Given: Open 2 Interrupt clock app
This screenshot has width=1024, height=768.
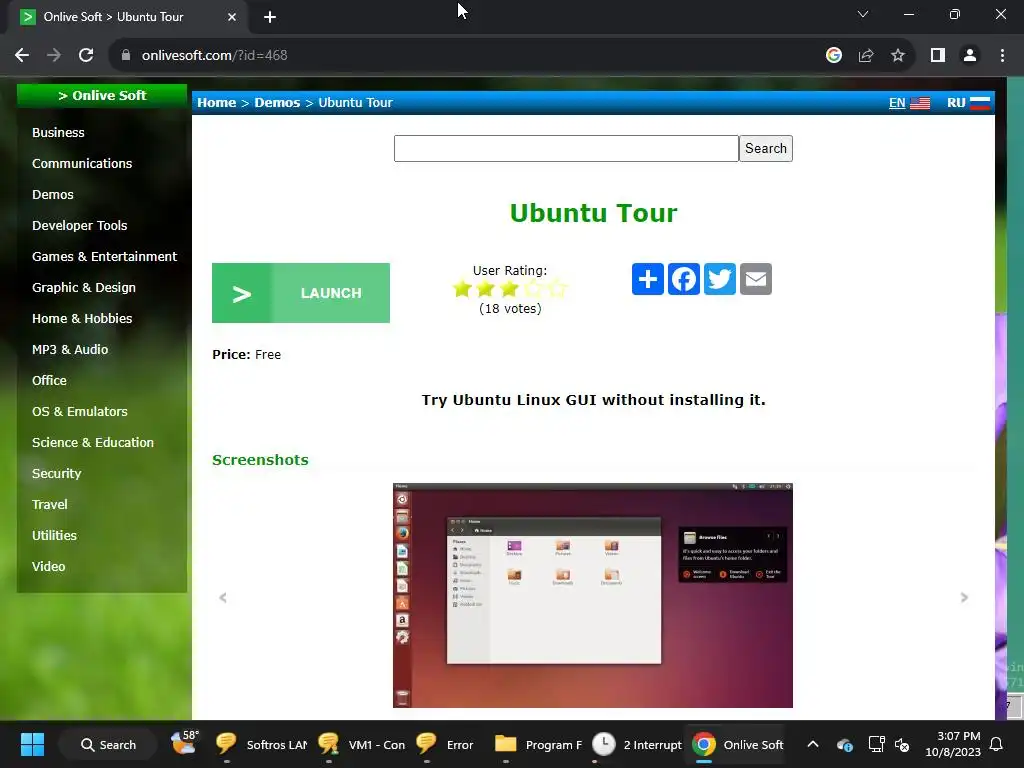Looking at the screenshot, I should pos(637,744).
